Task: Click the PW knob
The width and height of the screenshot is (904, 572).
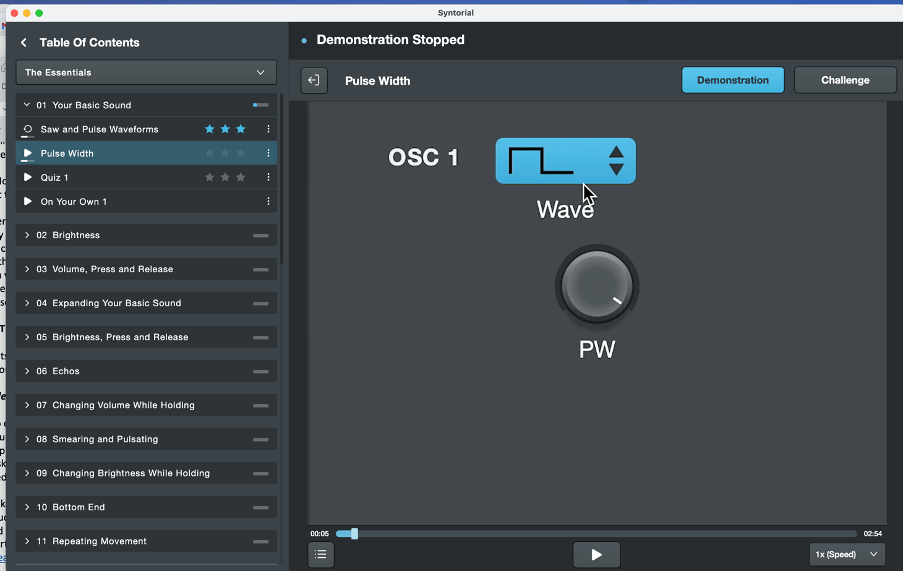Action: (596, 287)
